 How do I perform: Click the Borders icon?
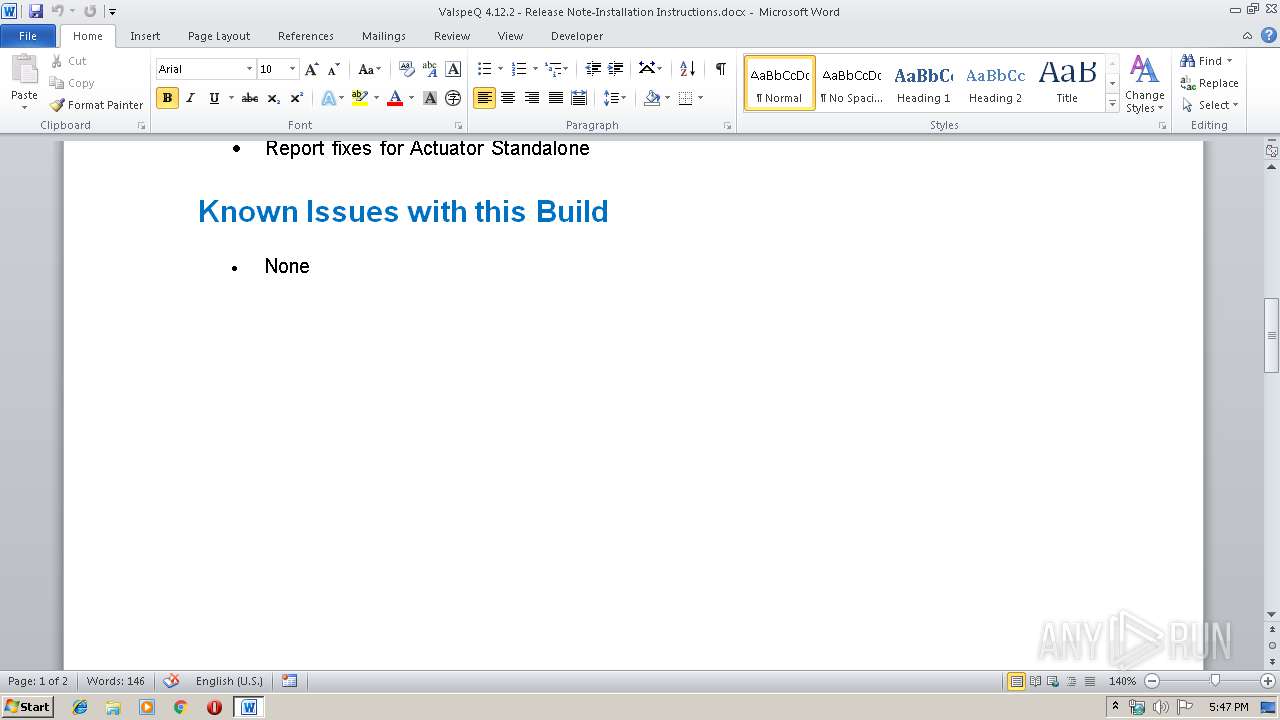[685, 98]
